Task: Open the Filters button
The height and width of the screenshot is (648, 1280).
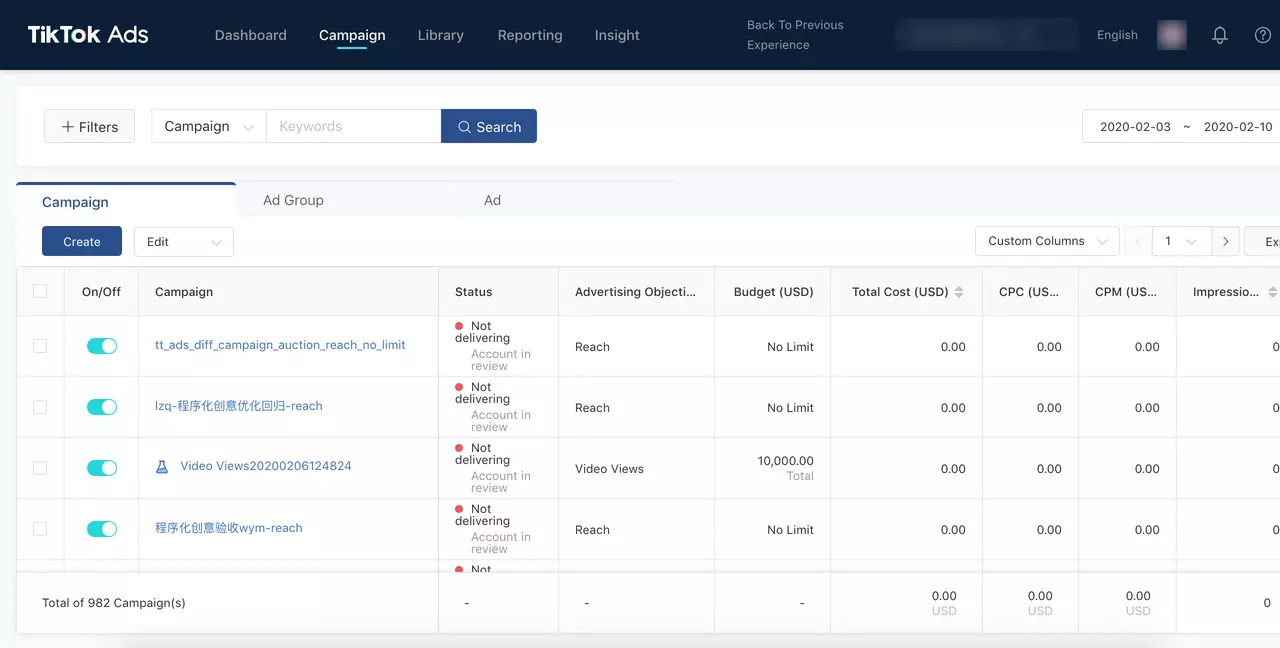Action: tap(90, 127)
